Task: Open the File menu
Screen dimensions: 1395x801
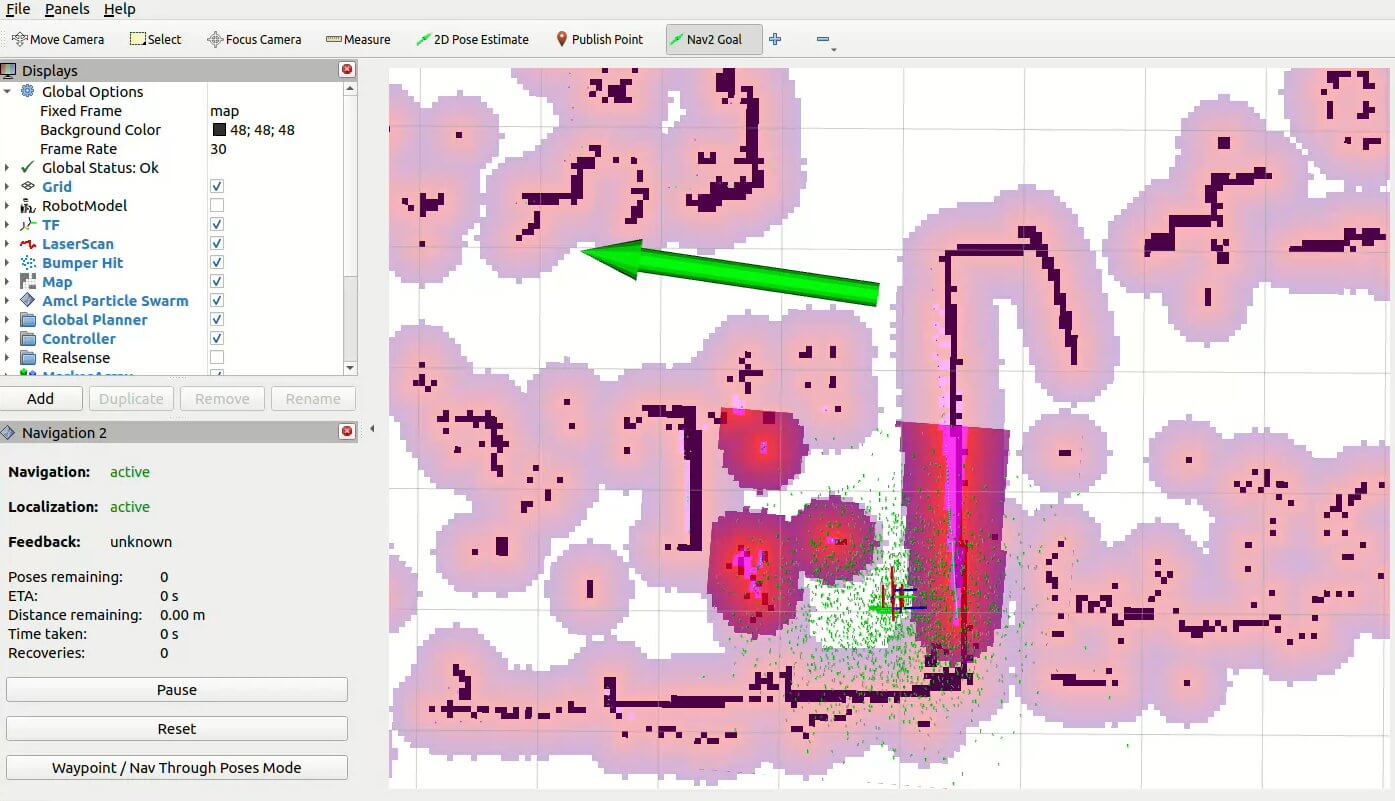Action: (17, 9)
